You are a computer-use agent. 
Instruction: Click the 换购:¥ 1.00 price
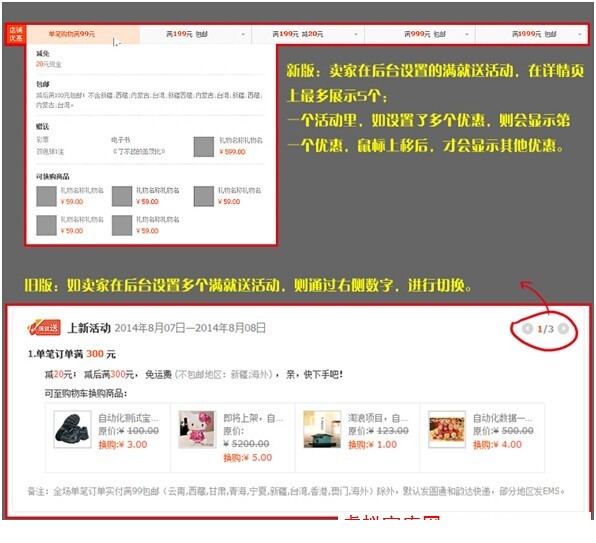click(372, 445)
